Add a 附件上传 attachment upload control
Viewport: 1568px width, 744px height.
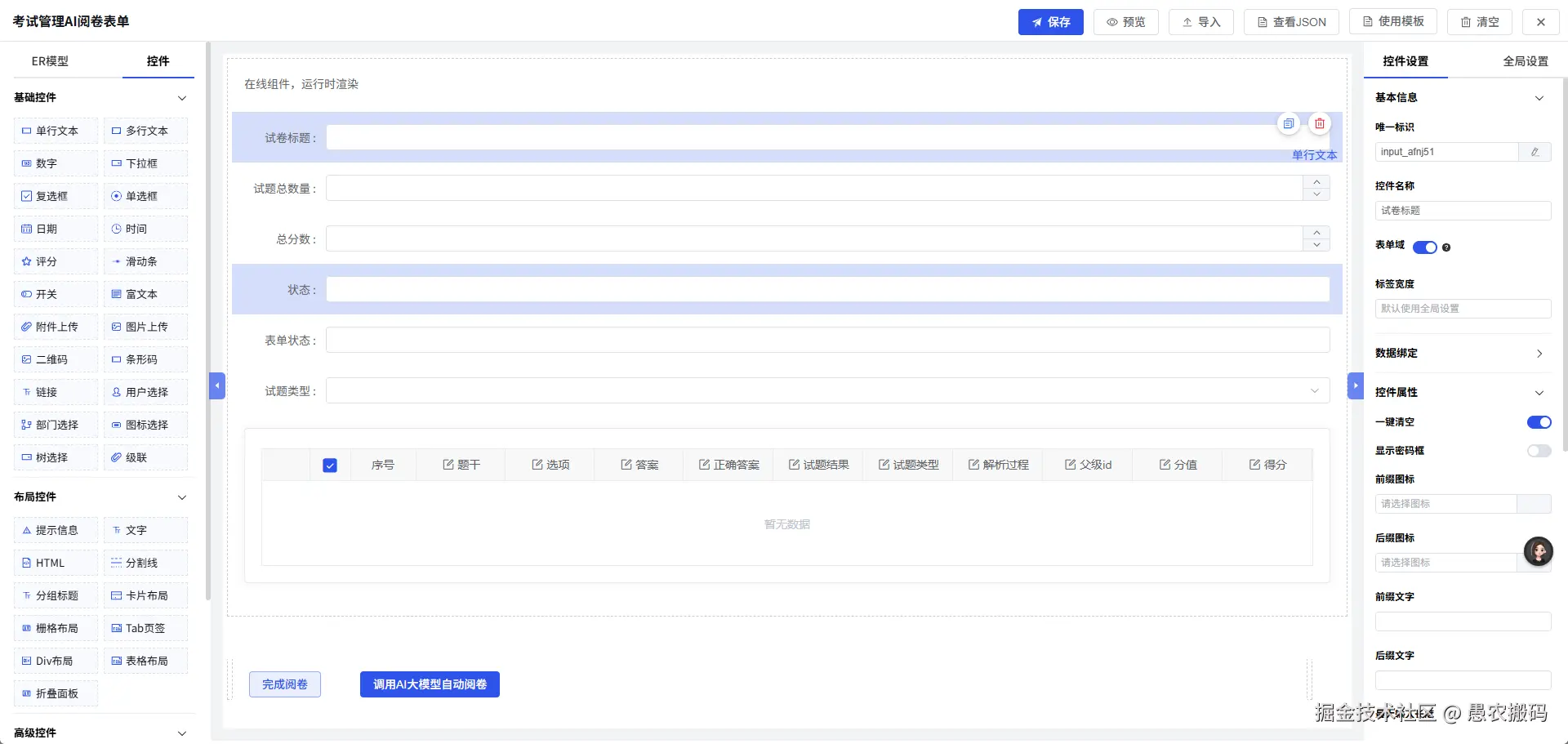point(56,327)
